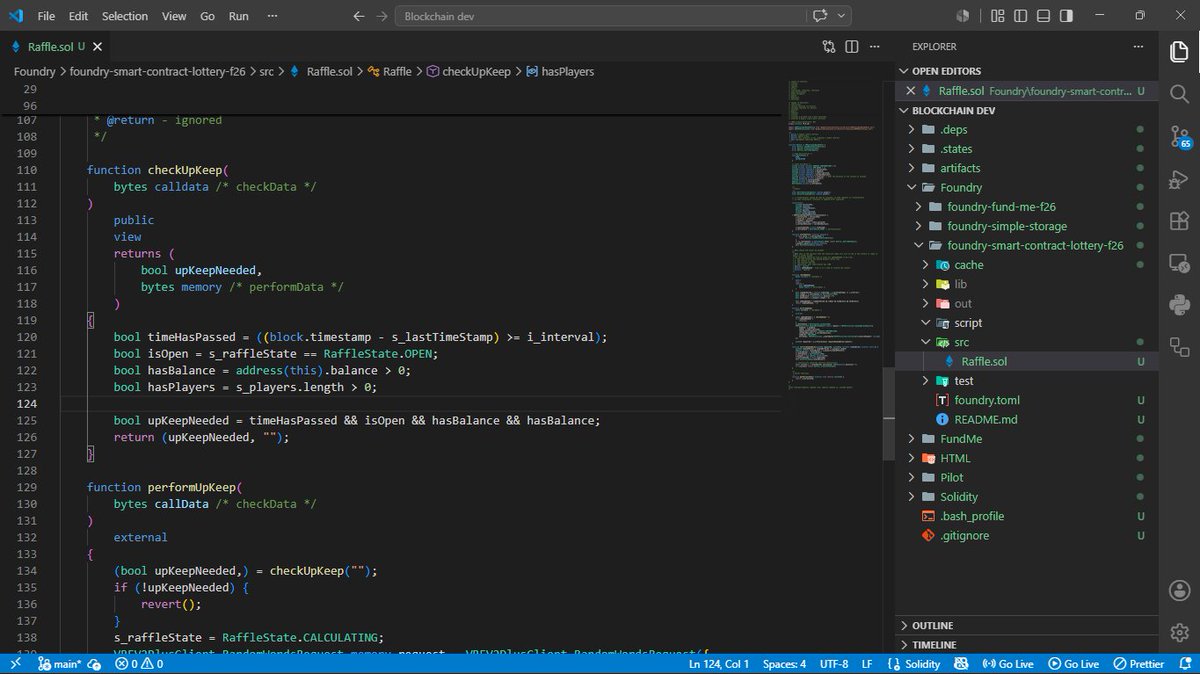Click the notifications bell in status bar
Viewport: 1200px width, 674px height.
1184,664
